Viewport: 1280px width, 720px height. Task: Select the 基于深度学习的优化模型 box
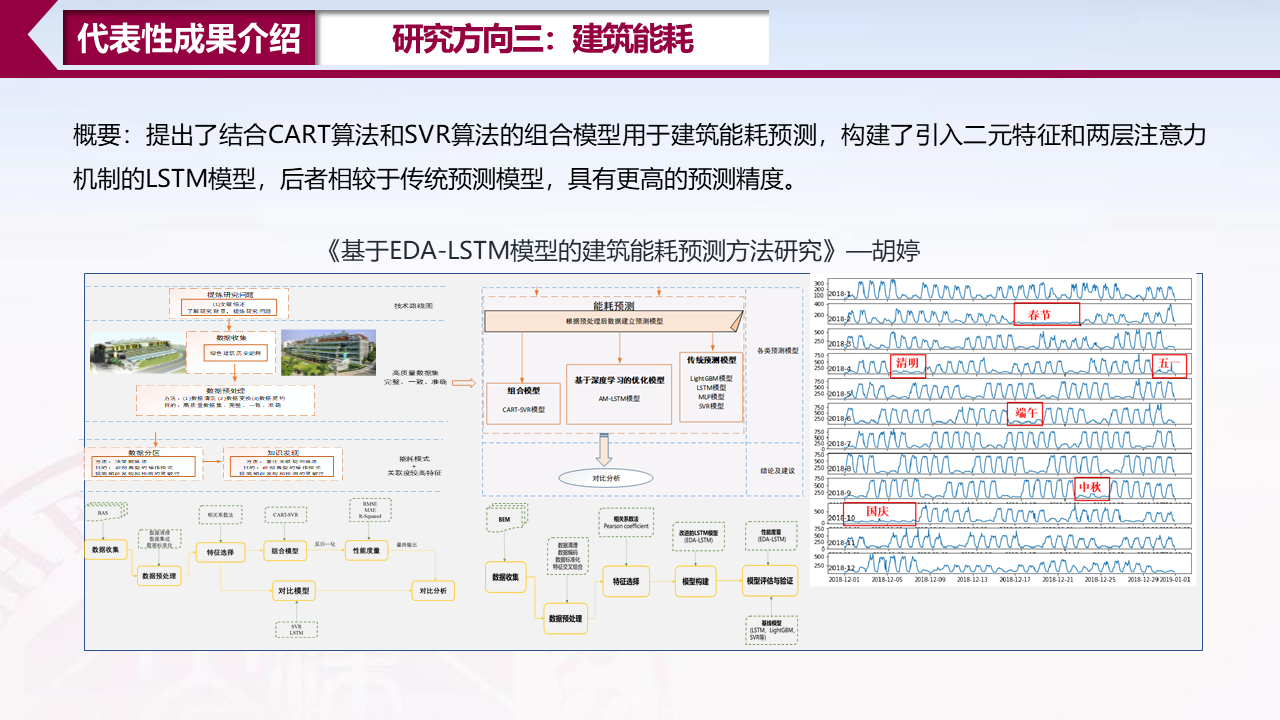[619, 392]
